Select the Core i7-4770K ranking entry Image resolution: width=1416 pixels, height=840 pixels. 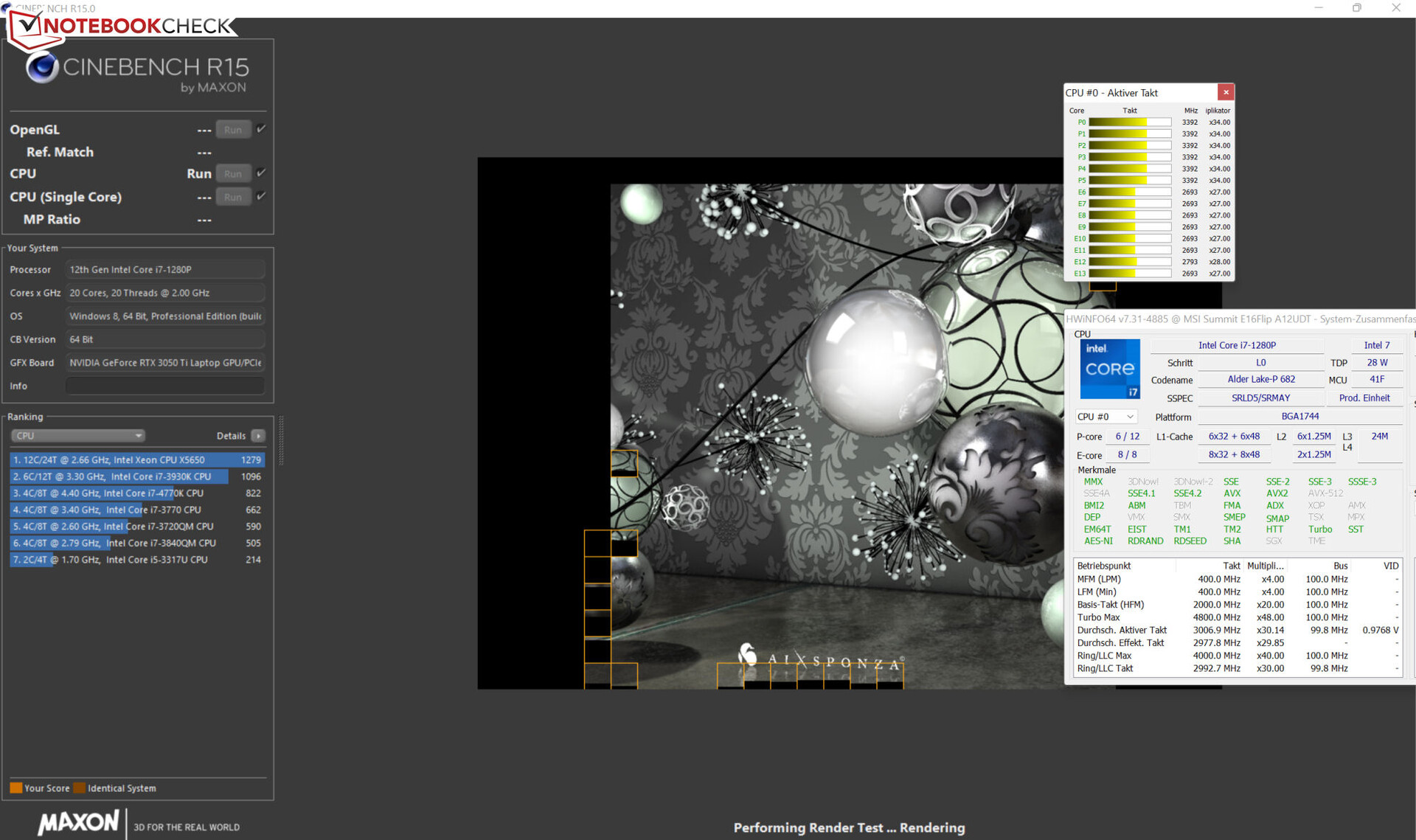[x=136, y=493]
